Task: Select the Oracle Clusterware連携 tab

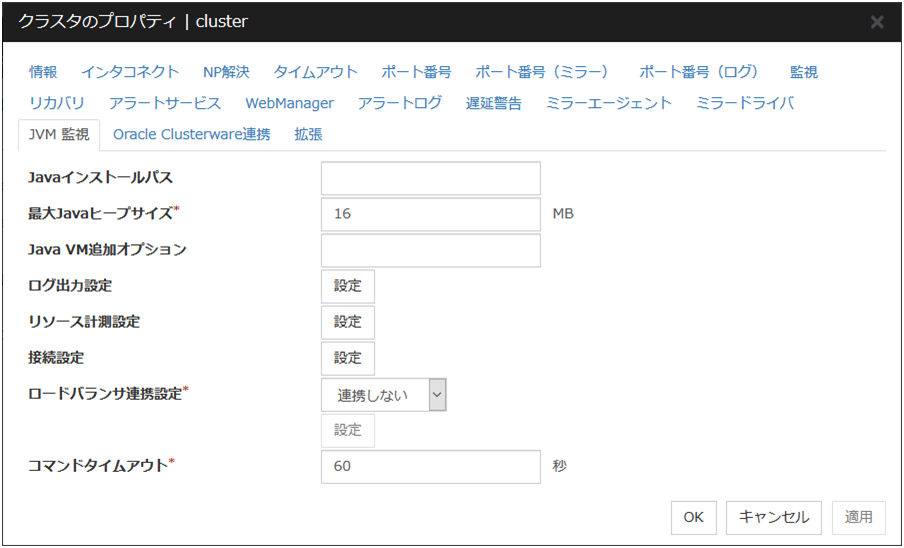Action: [x=191, y=134]
